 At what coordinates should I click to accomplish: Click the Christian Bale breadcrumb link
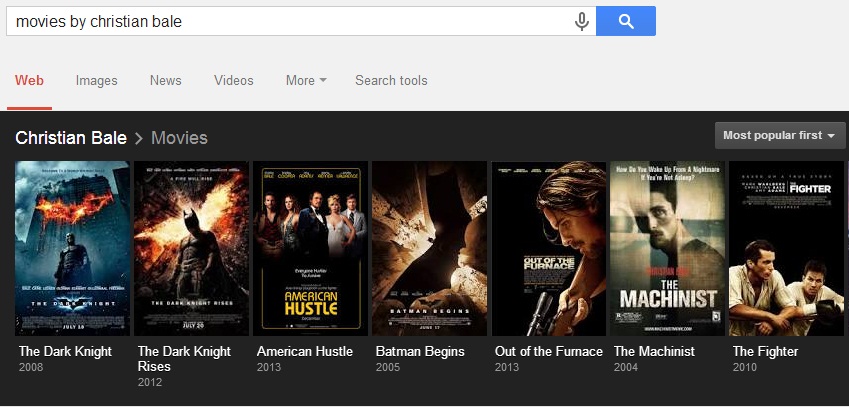click(x=71, y=138)
